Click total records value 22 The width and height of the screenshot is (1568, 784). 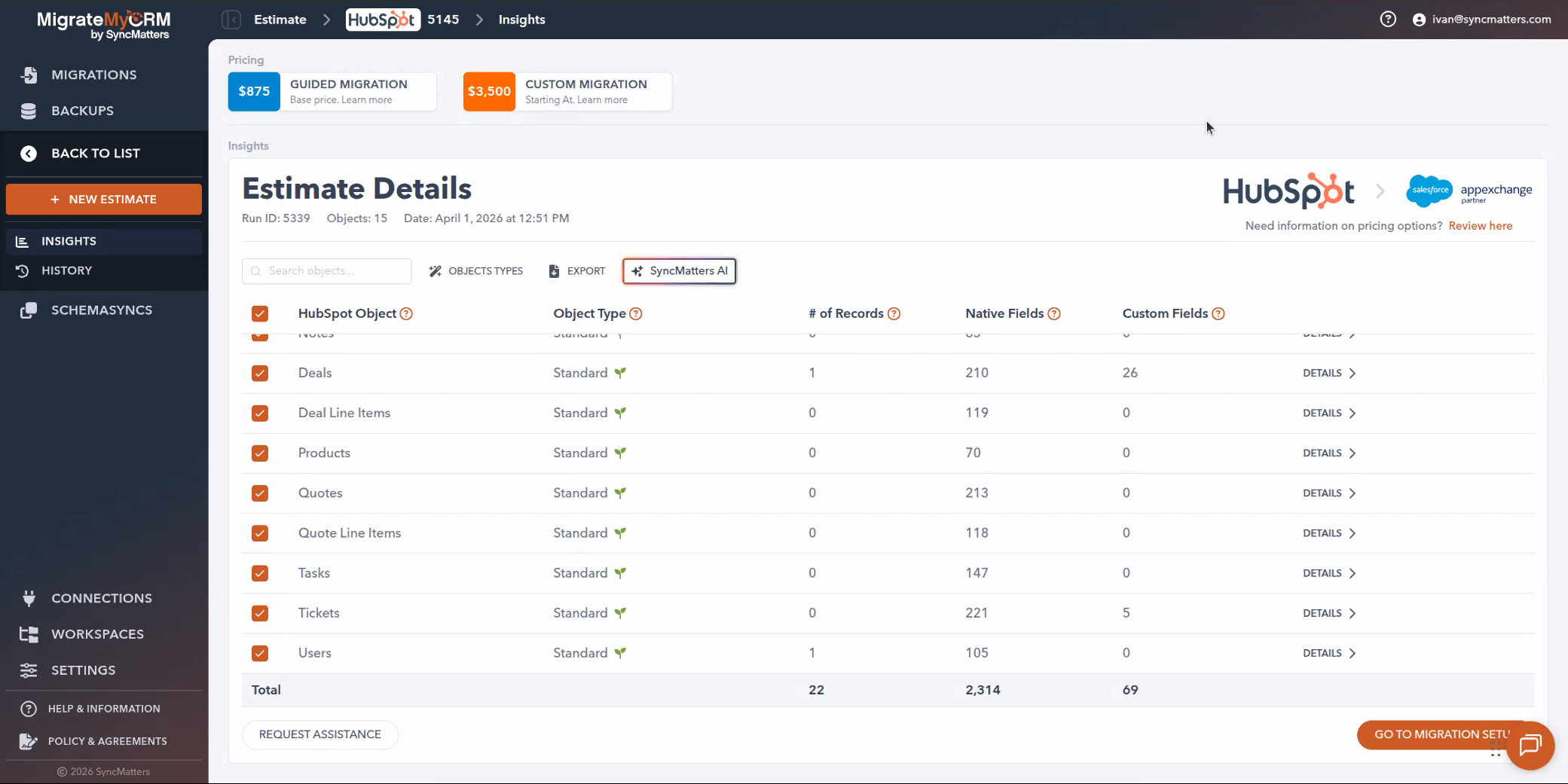[x=816, y=690]
